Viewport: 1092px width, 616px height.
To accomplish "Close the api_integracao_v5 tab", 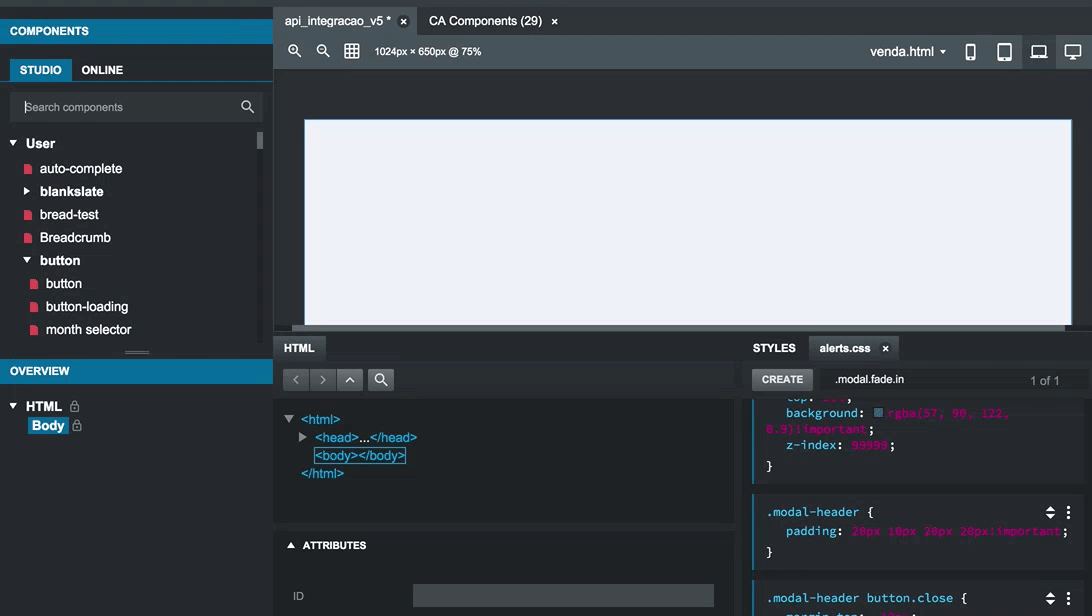I will (x=403, y=22).
